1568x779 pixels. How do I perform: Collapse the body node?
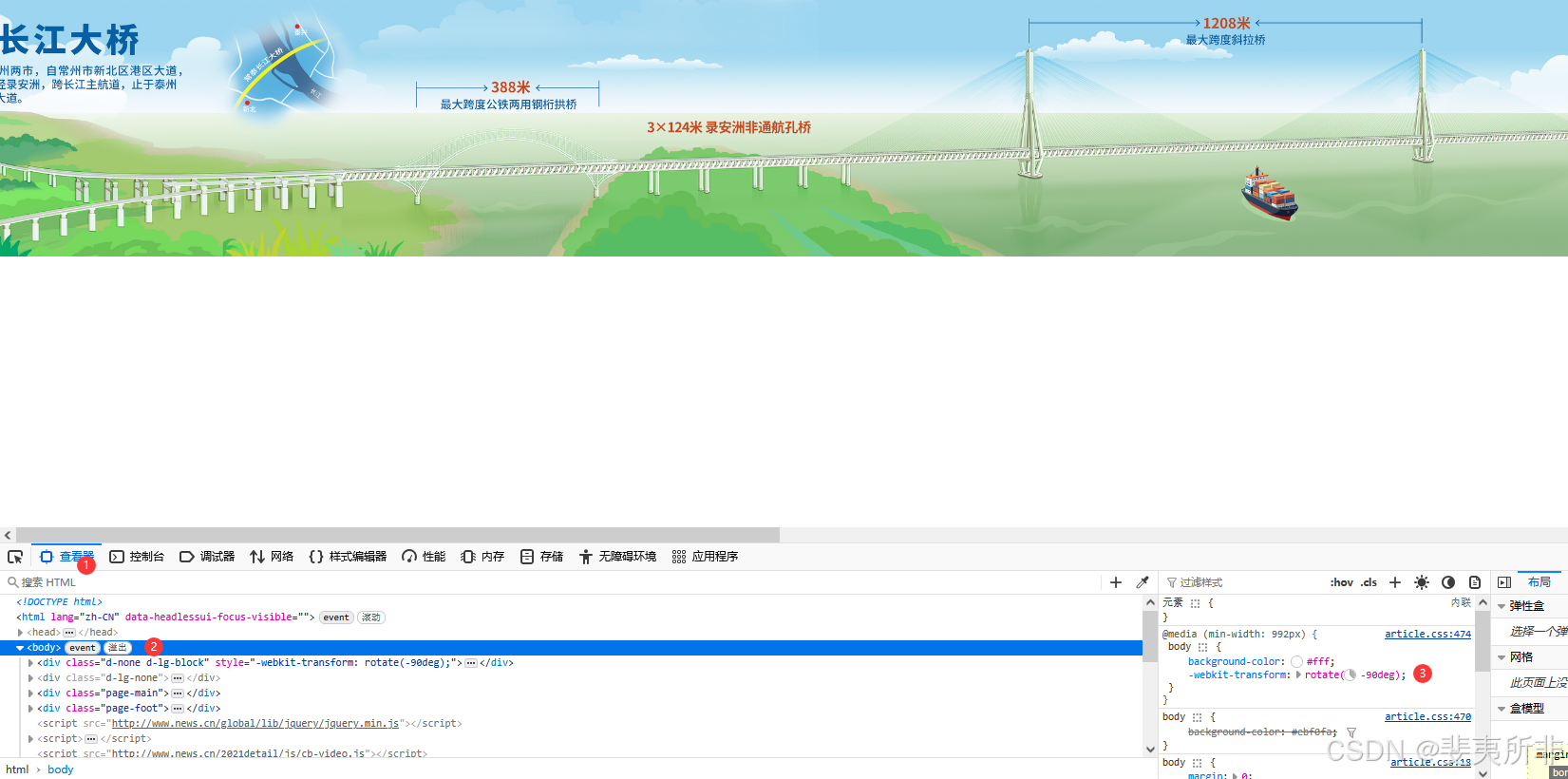[x=20, y=648]
